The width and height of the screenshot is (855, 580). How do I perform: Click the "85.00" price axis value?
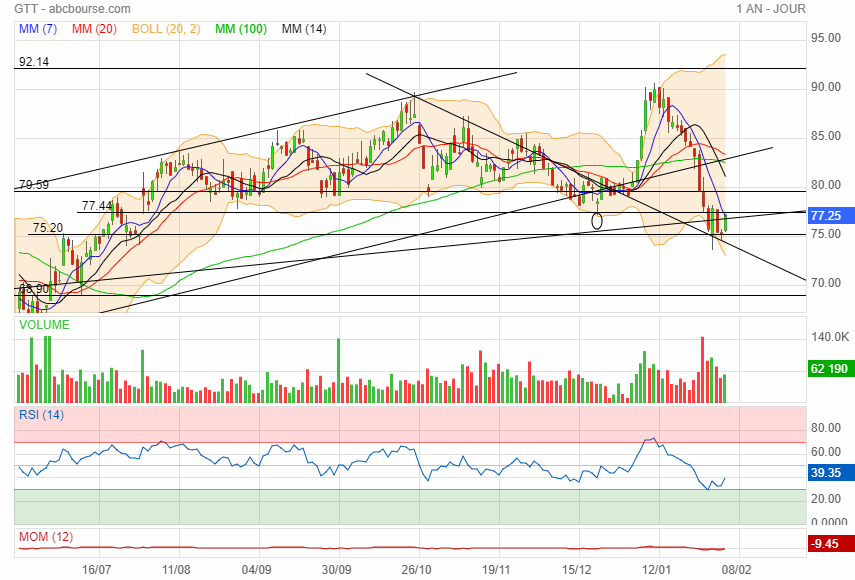[x=826, y=136]
